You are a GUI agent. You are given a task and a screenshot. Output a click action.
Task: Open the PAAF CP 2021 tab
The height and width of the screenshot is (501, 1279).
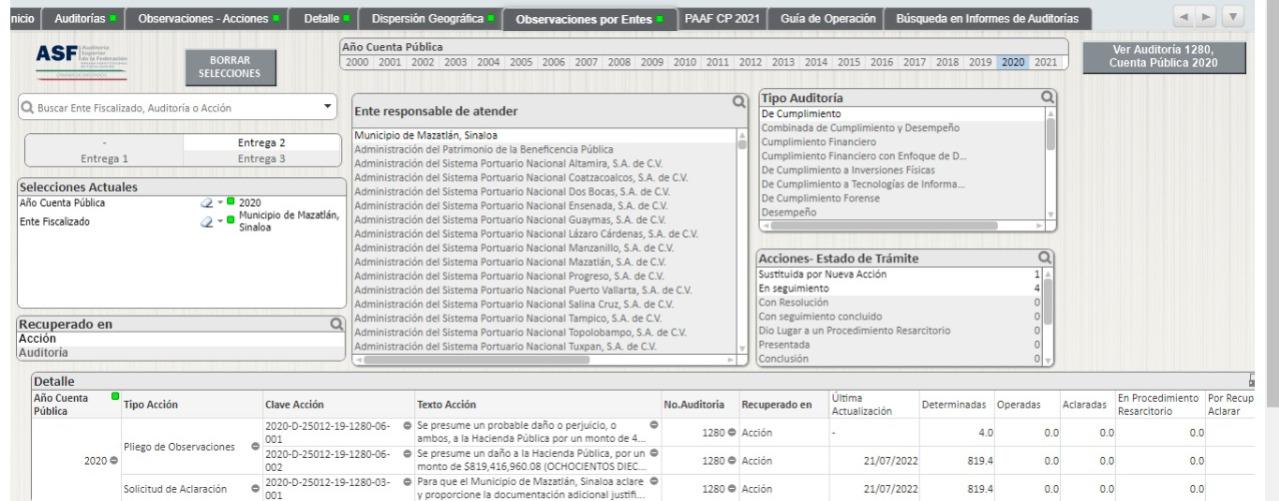coord(720,19)
